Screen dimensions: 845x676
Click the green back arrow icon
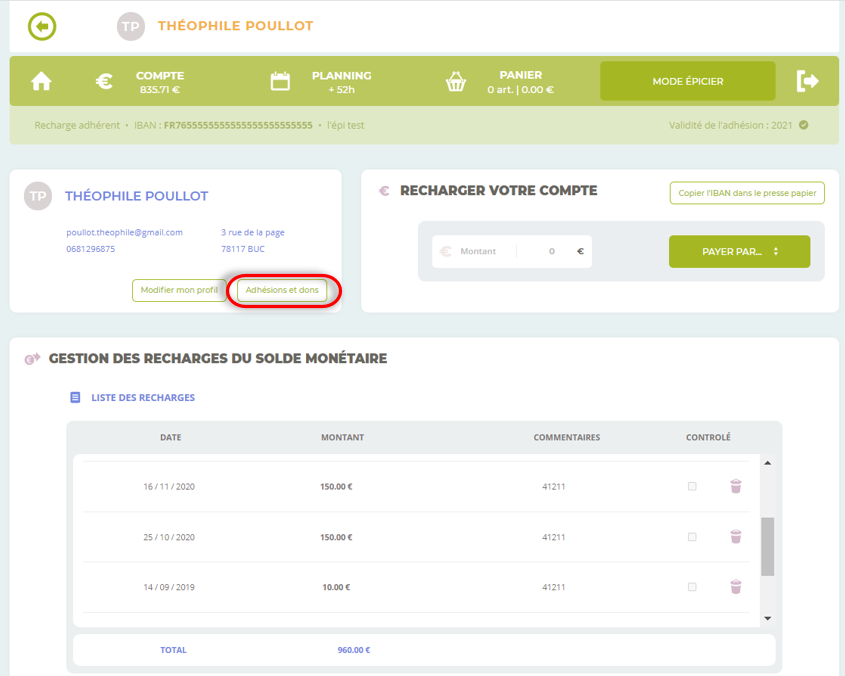[42, 26]
